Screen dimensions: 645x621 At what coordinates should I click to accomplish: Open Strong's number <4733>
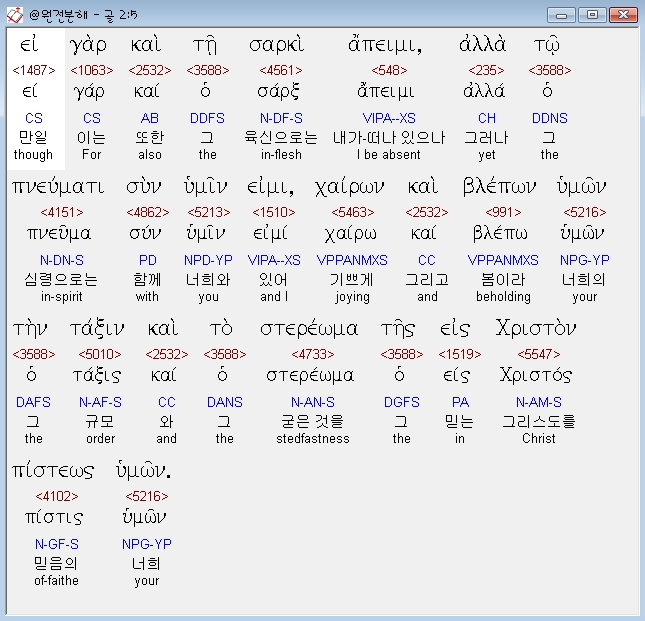click(x=313, y=354)
